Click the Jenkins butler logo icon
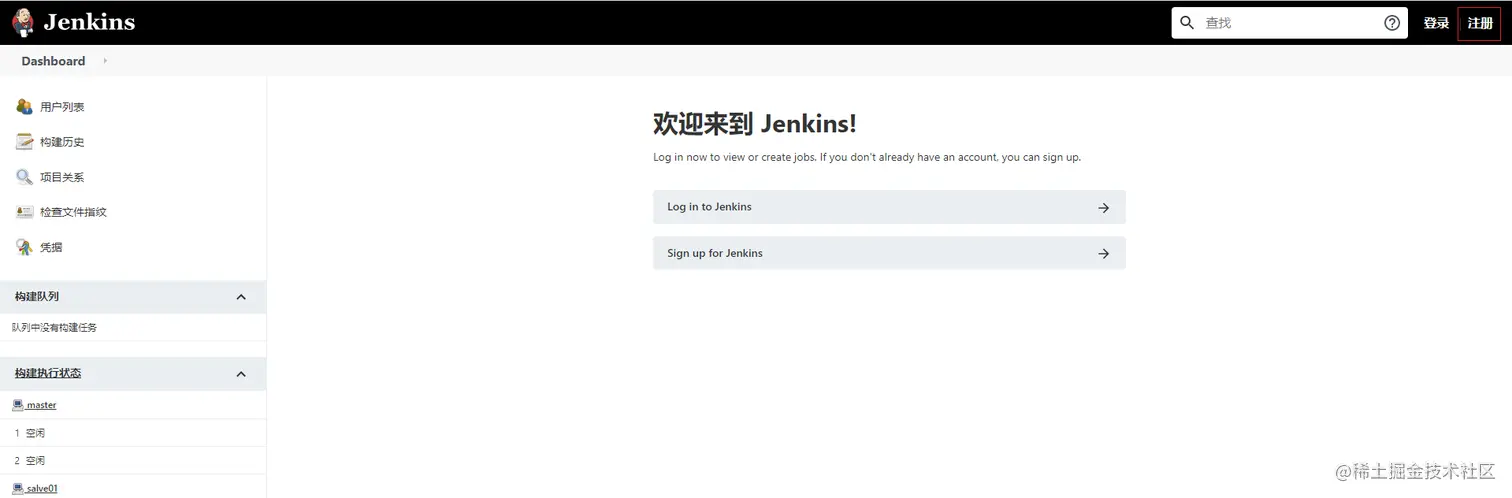Viewport: 1512px width, 498px height. (22, 22)
